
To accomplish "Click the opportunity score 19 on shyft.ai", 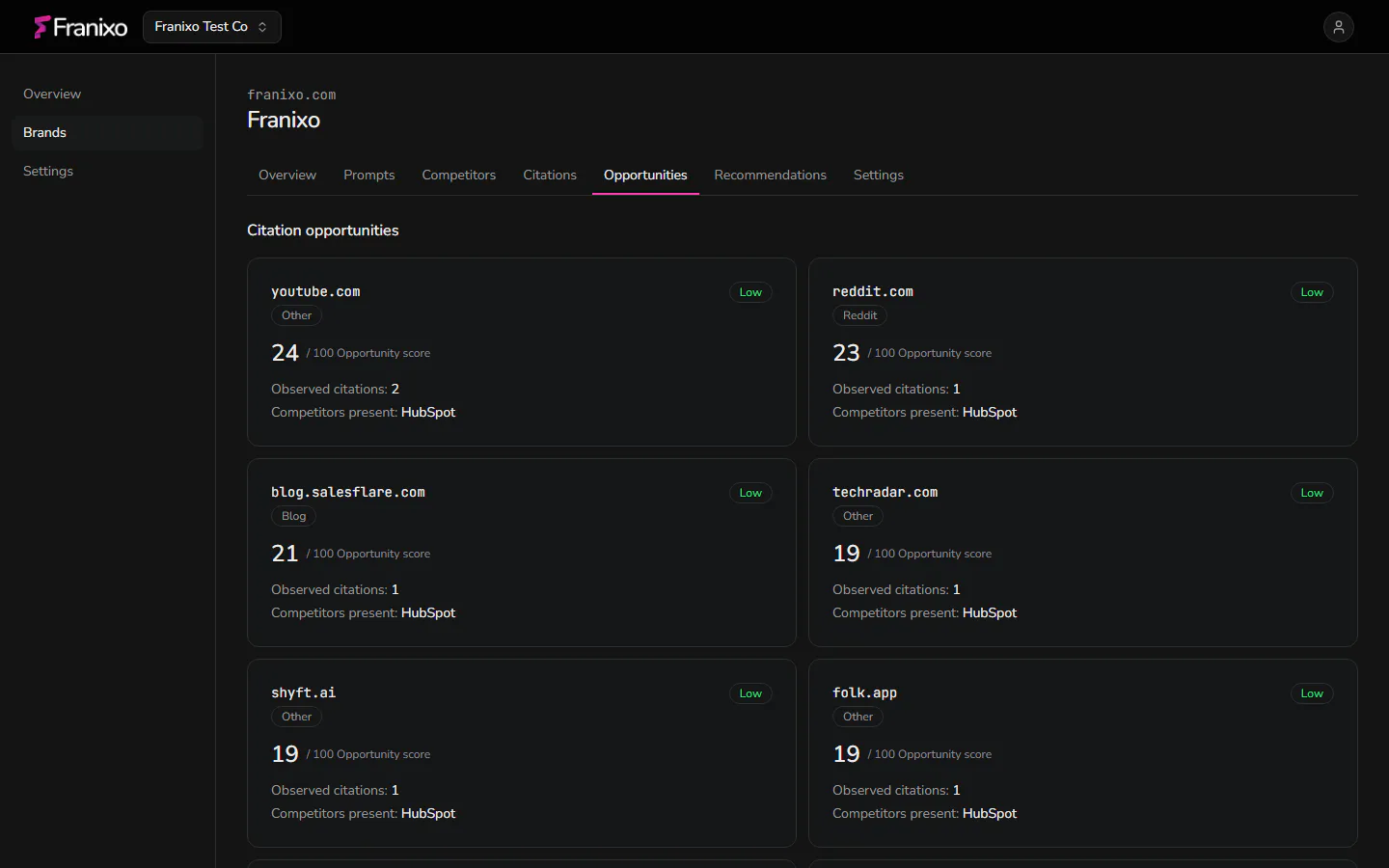I will (285, 754).
